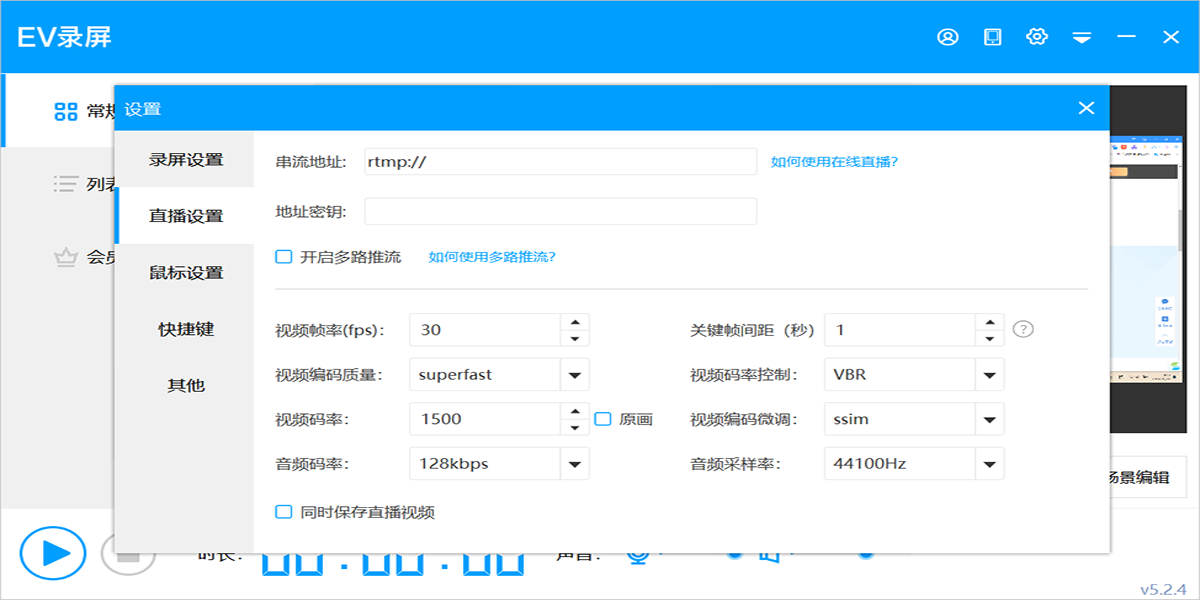1200x600 pixels.
Task: Expand the 音频采样率 44100Hz dropdown
Action: [989, 464]
